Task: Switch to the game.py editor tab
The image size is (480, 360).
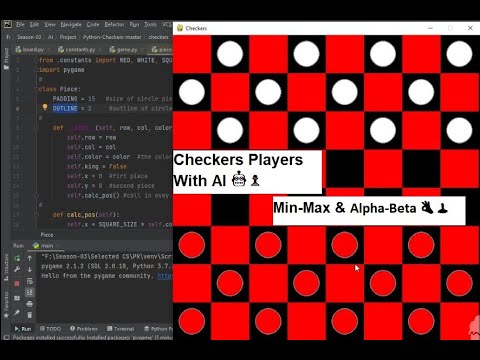Action: coord(127,50)
